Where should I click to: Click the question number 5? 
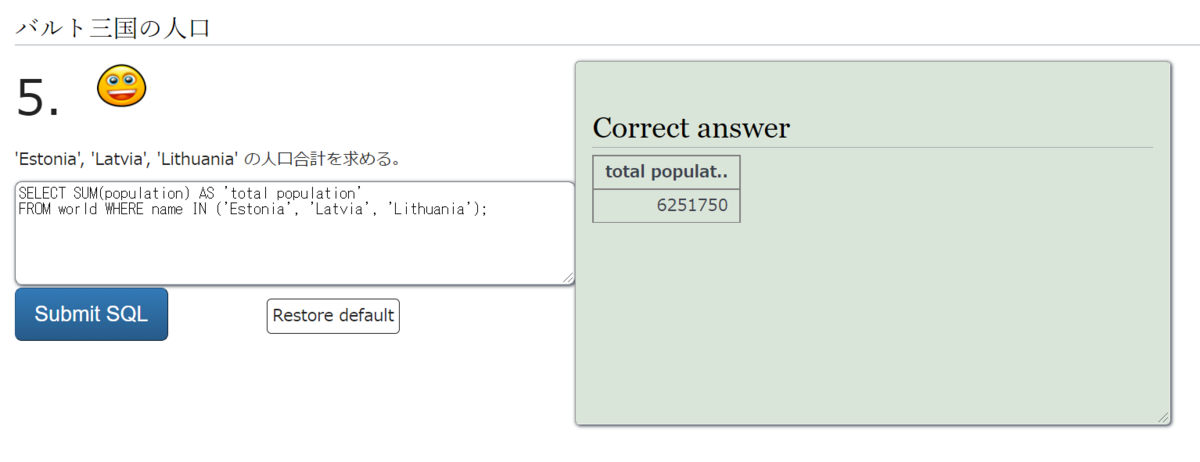point(38,98)
